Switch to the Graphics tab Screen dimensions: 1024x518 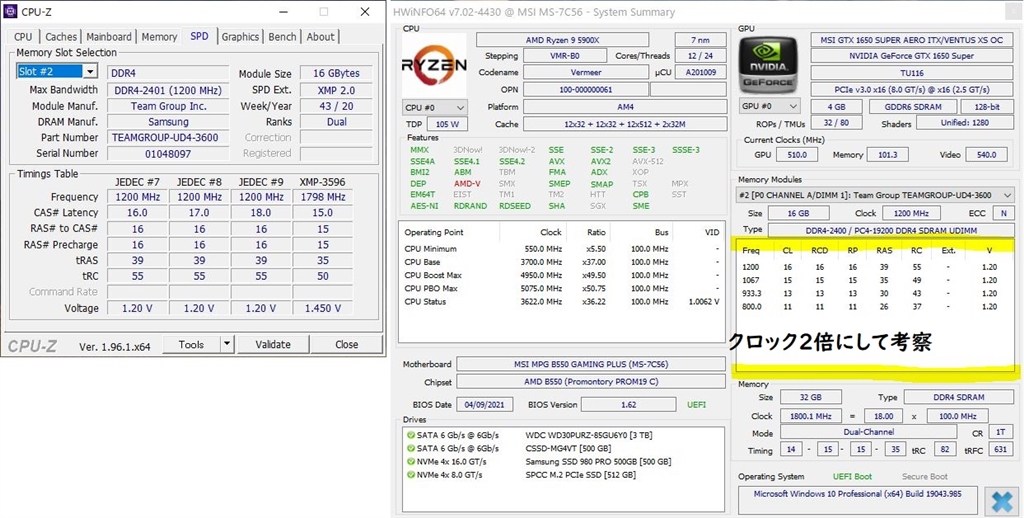pyautogui.click(x=240, y=37)
